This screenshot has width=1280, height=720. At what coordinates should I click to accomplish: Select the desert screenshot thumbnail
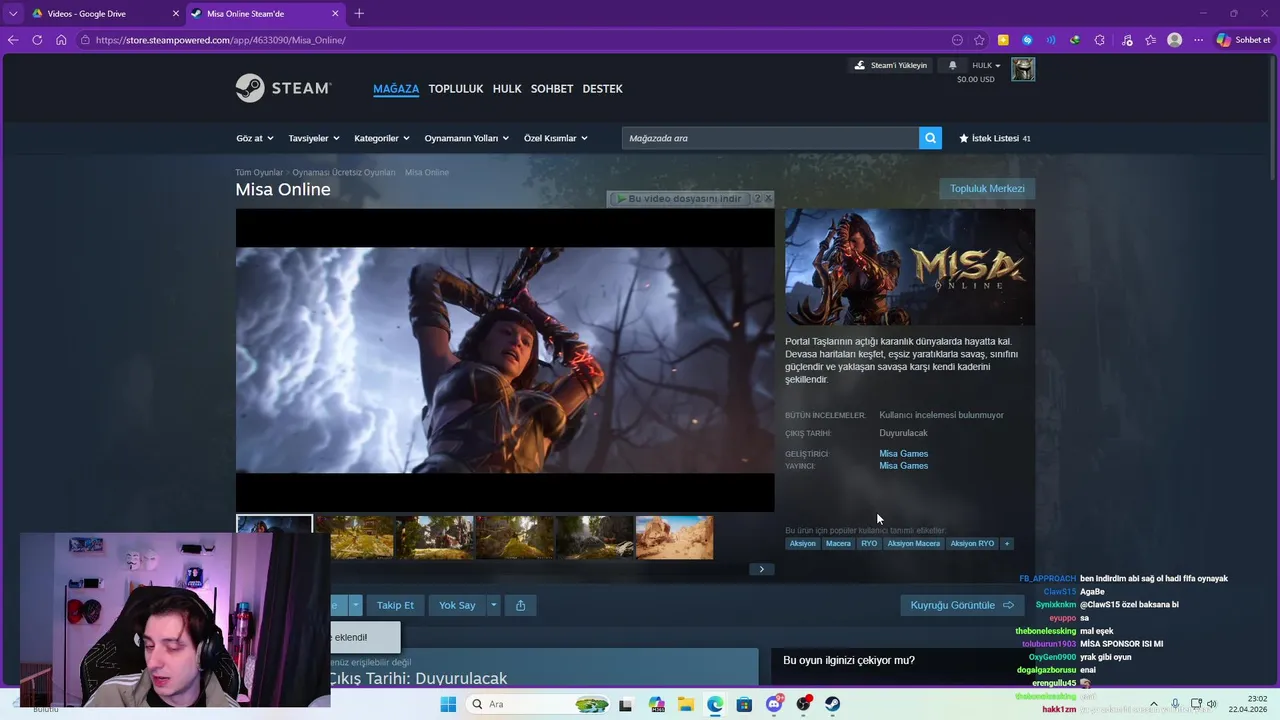pyautogui.click(x=675, y=537)
